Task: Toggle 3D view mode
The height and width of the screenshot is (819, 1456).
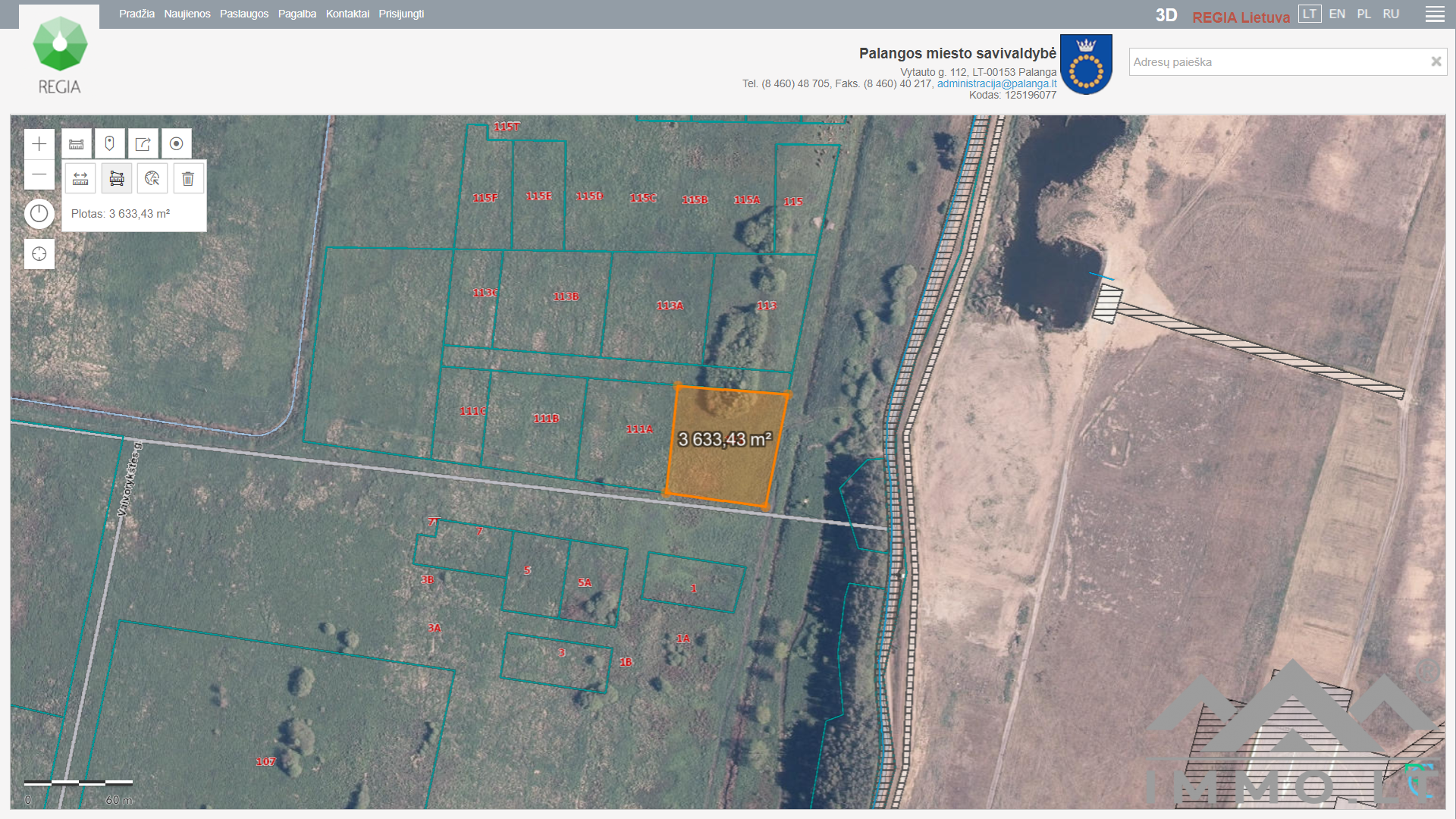Action: coord(1166,16)
